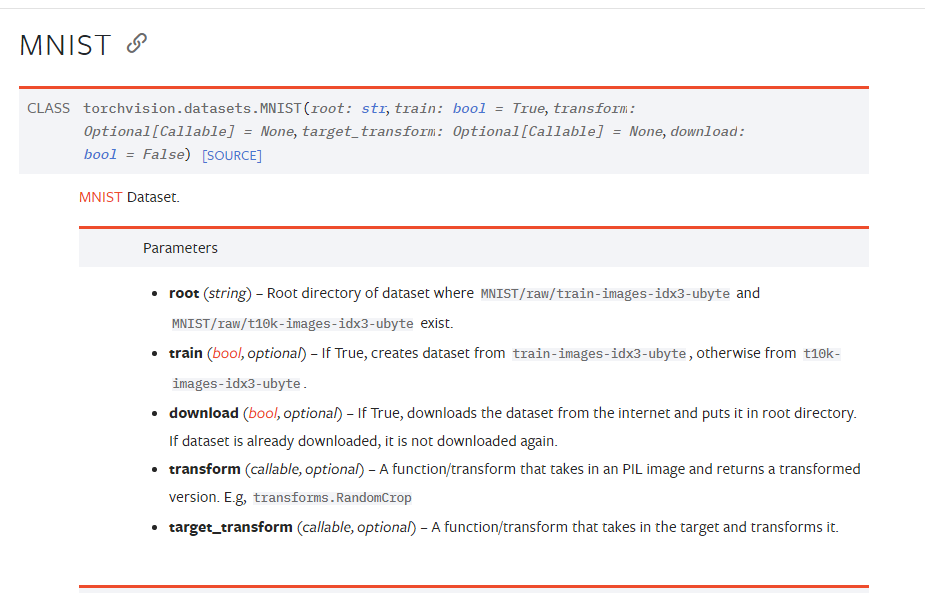The width and height of the screenshot is (925, 593).
Task: Click the red MNIST word in 'MNIST Dataset.'
Action: tap(100, 197)
